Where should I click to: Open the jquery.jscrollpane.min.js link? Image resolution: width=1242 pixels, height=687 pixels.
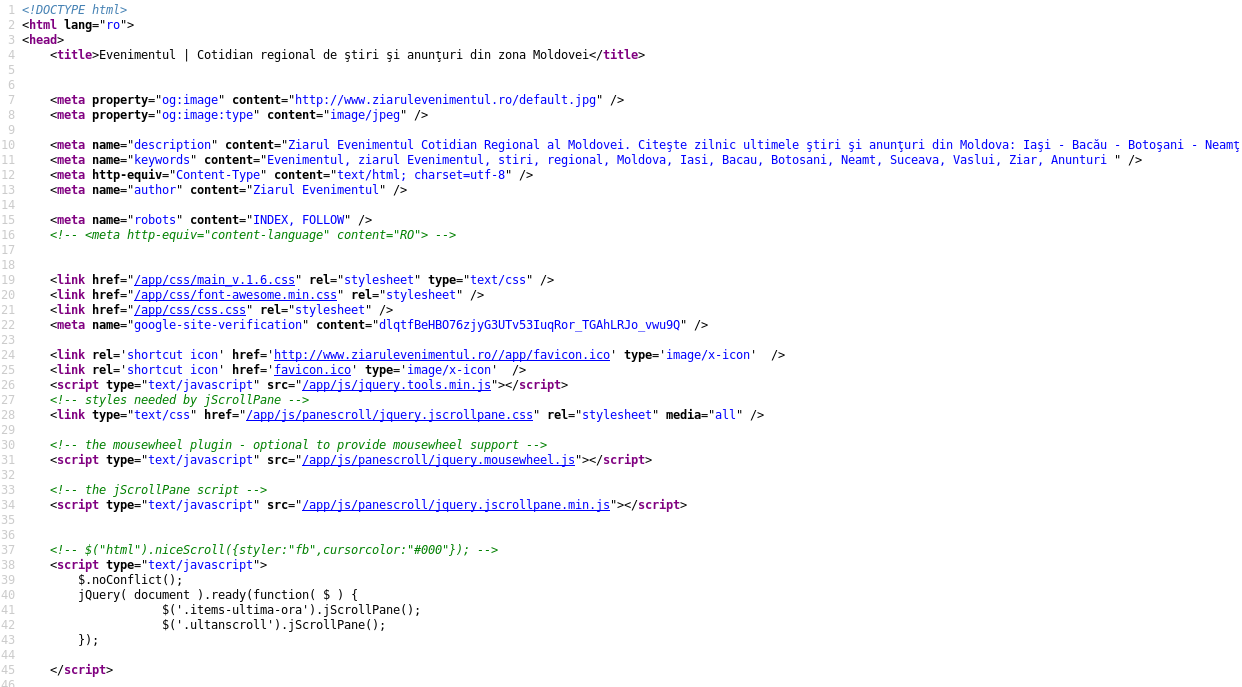pyautogui.click(x=456, y=505)
